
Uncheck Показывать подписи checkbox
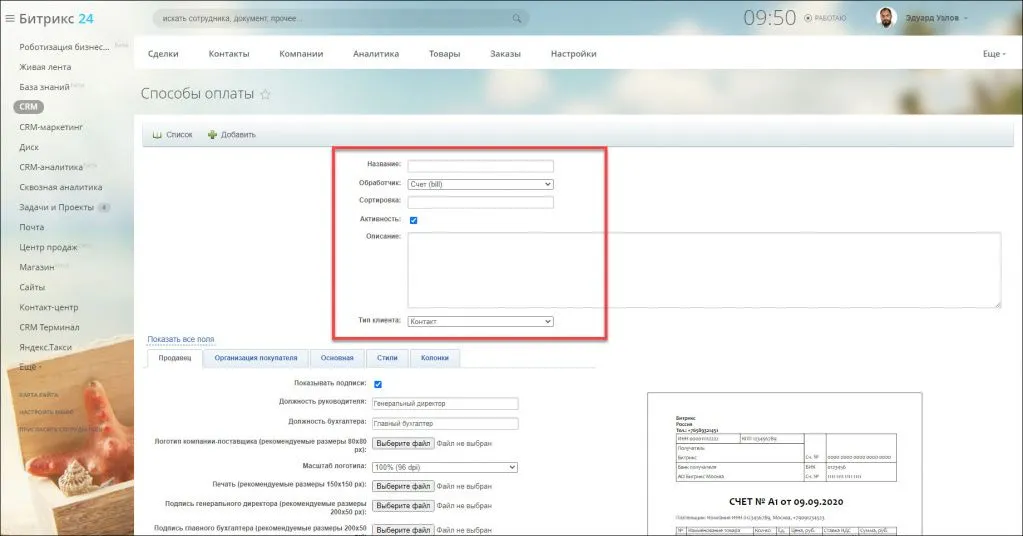click(x=378, y=384)
